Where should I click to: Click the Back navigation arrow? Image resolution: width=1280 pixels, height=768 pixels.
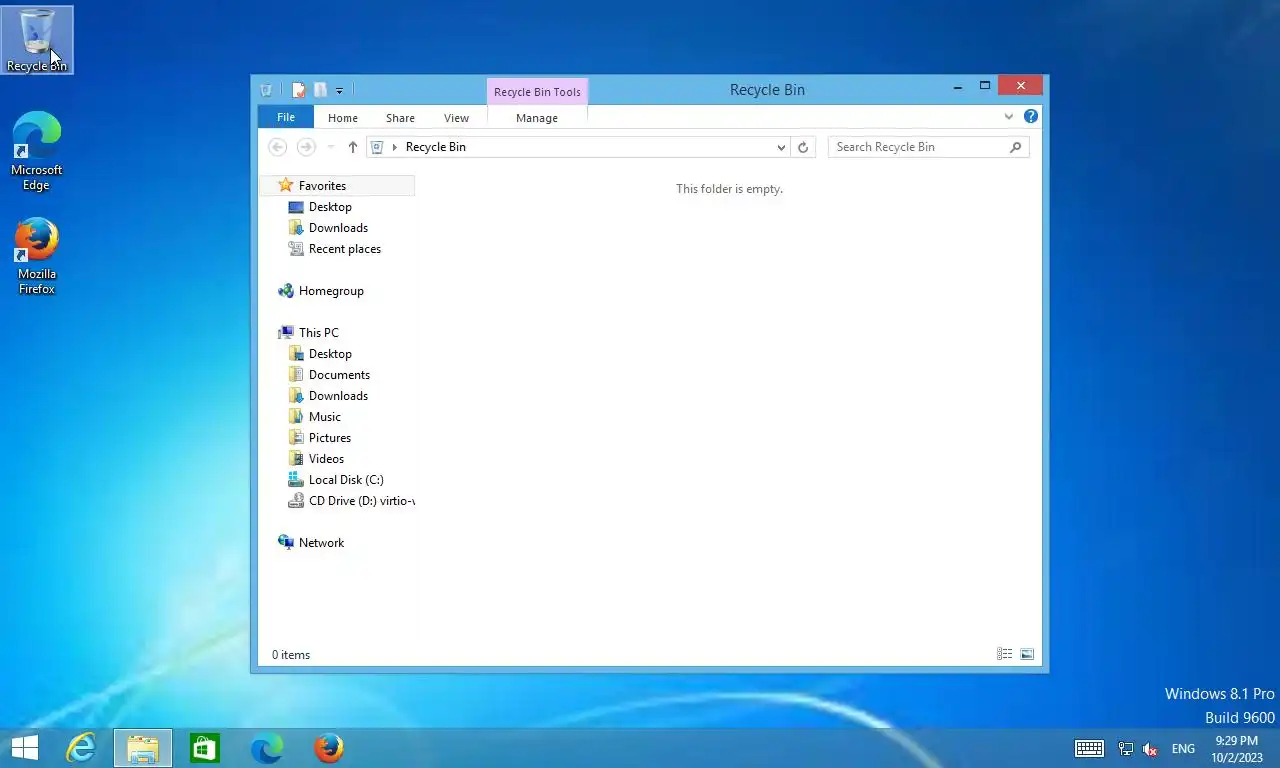coord(278,147)
